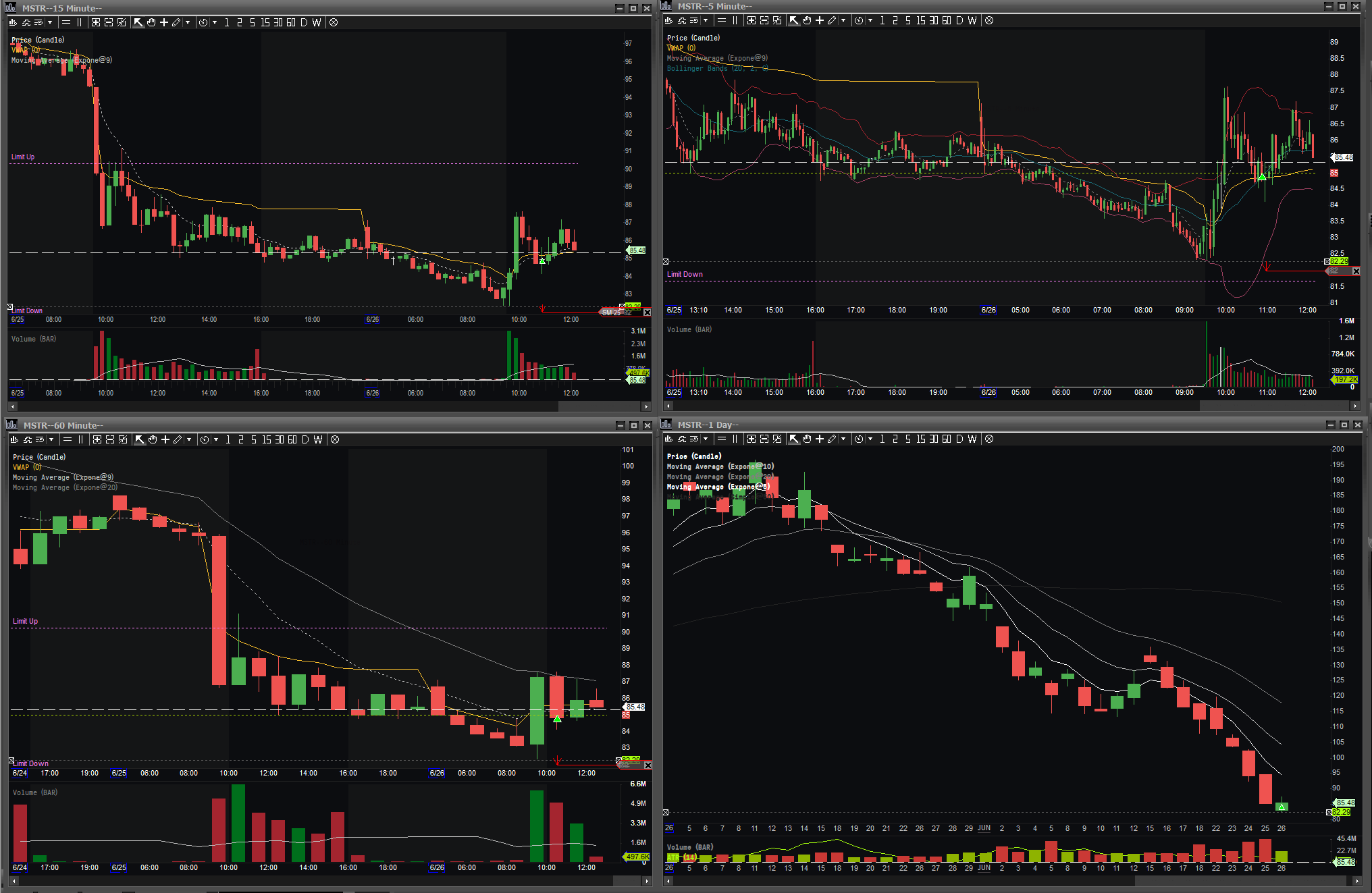Viewport: 1372px width, 893px height.
Task: Click the circled X icon in 1 Day toolbar
Action: (x=989, y=439)
